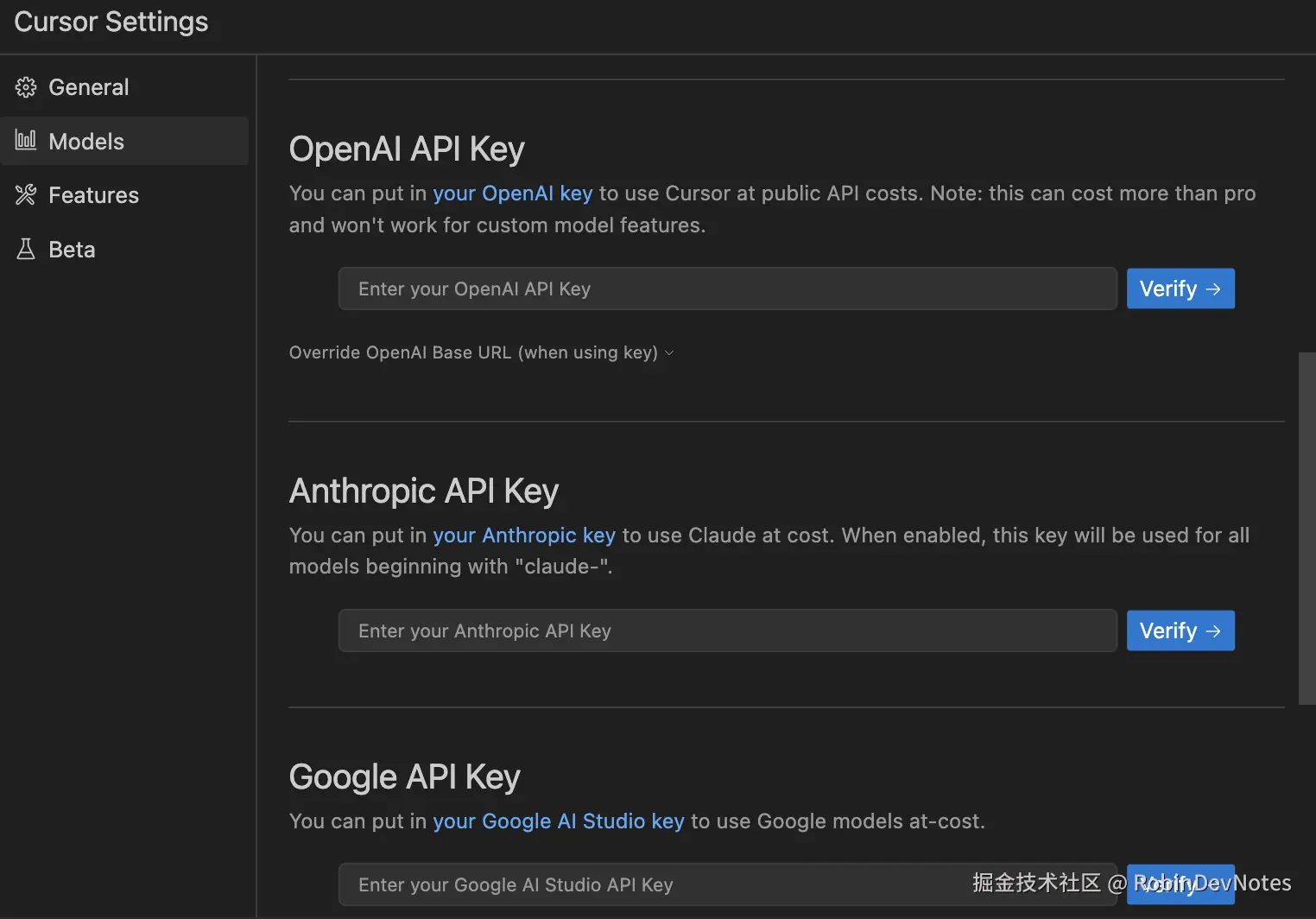This screenshot has height=919, width=1316.
Task: Verify the Google AI Studio API key
Action: point(1180,884)
